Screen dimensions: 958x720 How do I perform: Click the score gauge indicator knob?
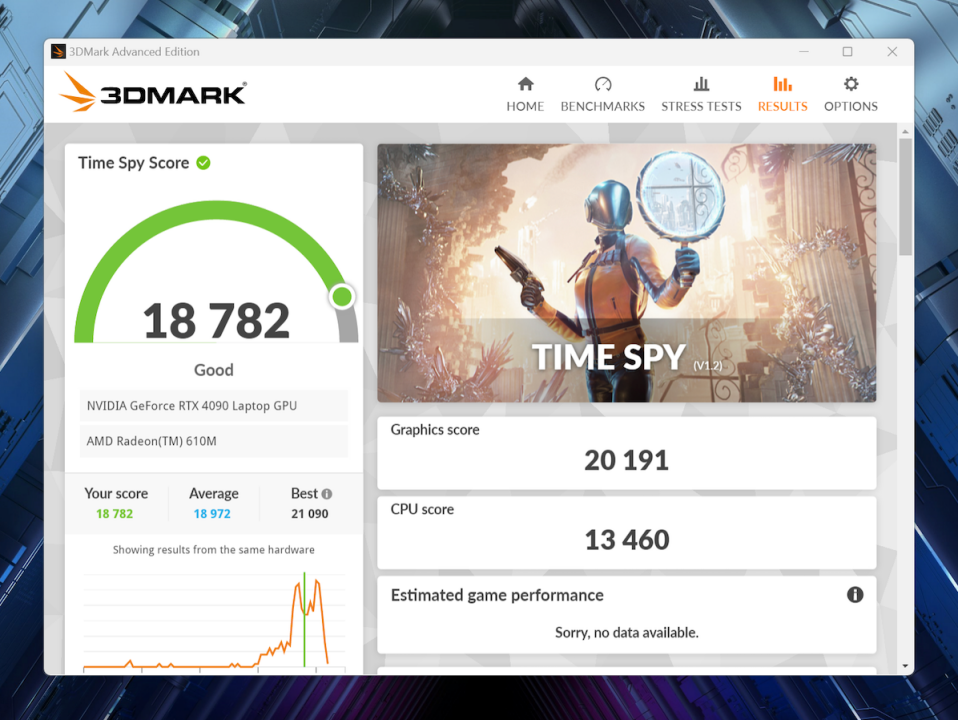coord(342,297)
